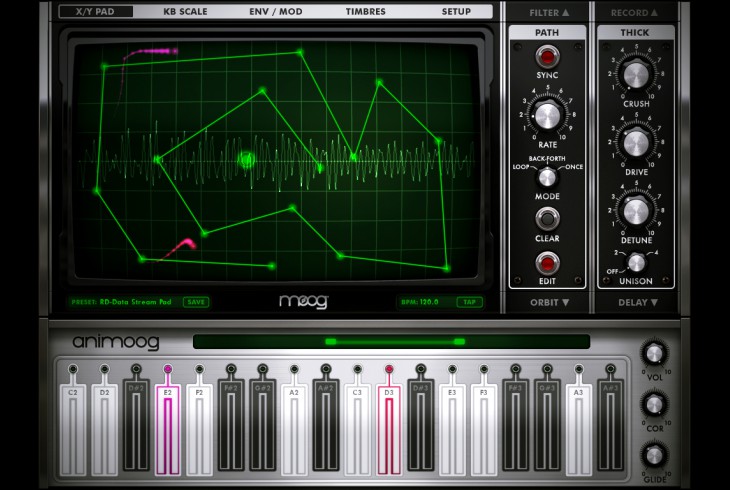This screenshot has height=490, width=730.
Task: Click the animoog logo text
Action: point(116,342)
